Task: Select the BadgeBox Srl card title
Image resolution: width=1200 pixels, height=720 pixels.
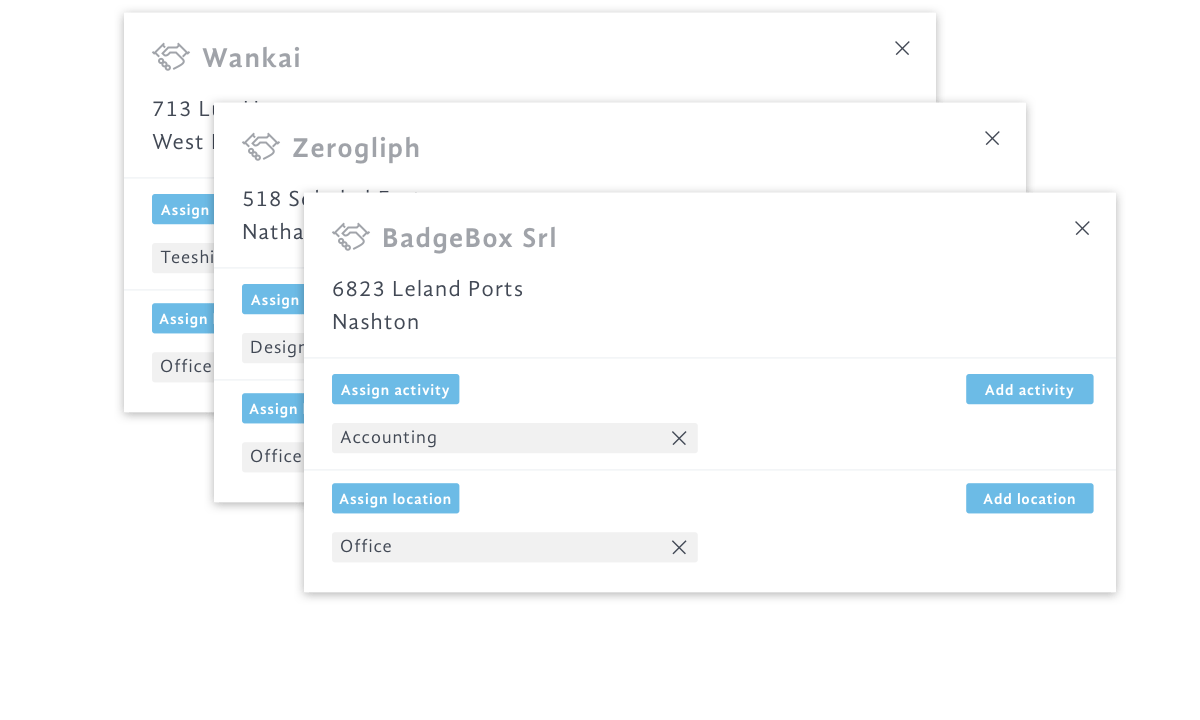Action: click(x=469, y=237)
